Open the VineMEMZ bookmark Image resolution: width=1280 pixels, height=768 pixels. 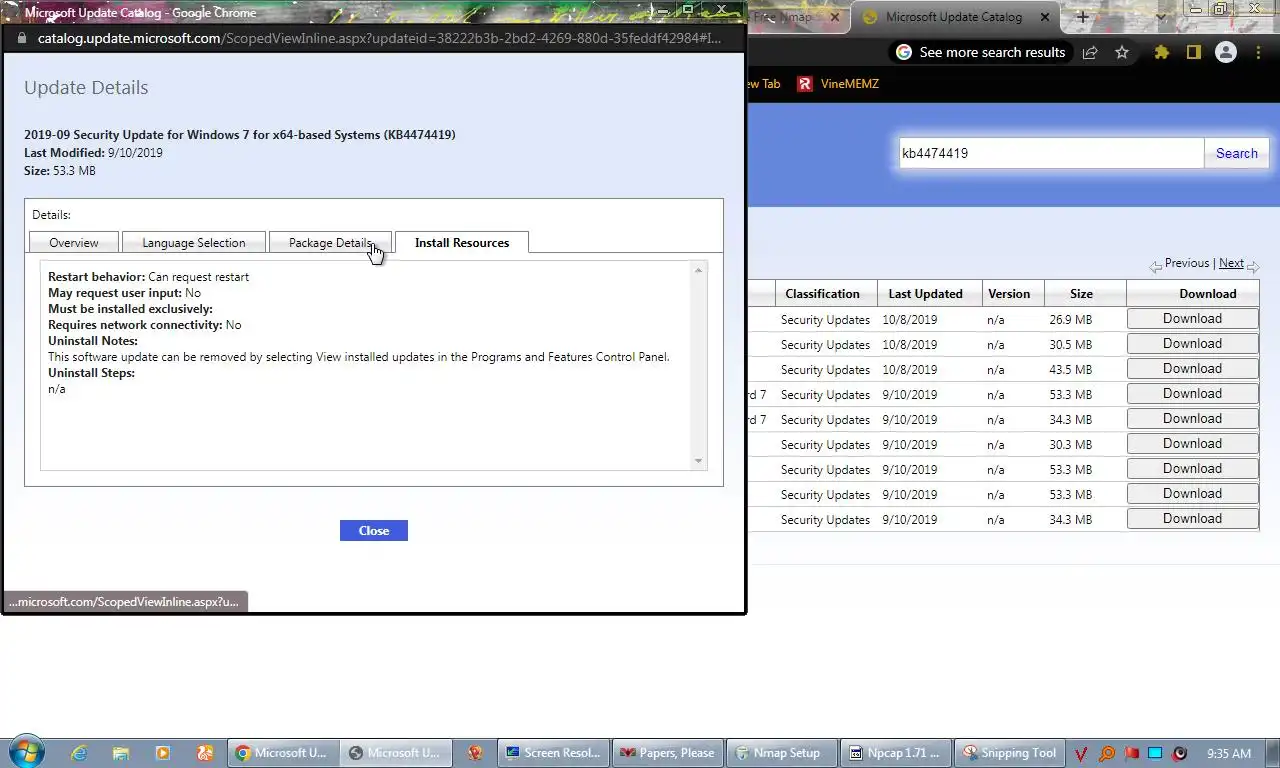coord(838,84)
